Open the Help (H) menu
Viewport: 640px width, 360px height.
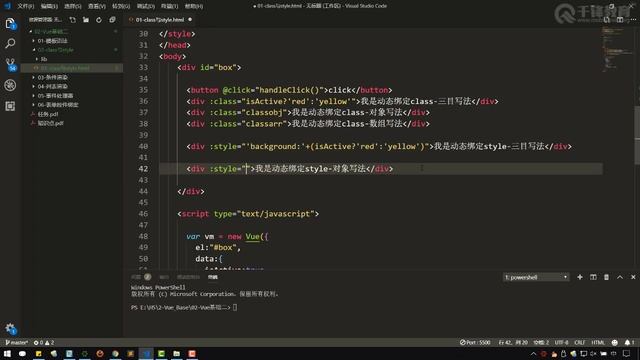tap(193, 6)
